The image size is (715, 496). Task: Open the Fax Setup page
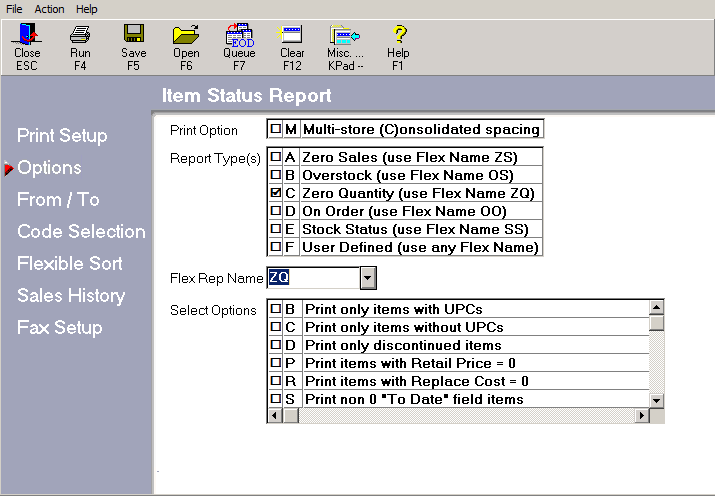point(59,327)
